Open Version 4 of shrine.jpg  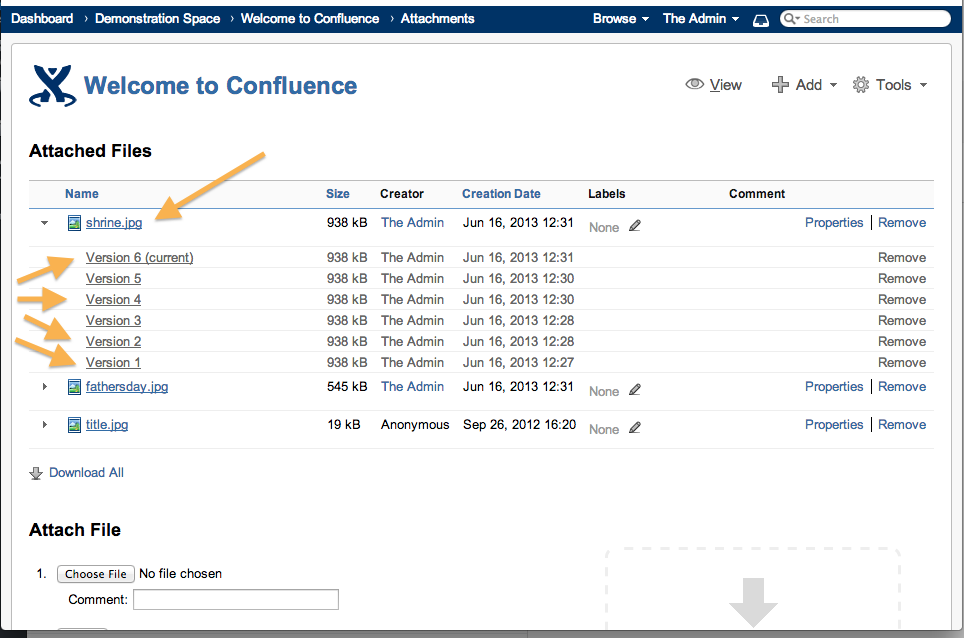click(113, 300)
